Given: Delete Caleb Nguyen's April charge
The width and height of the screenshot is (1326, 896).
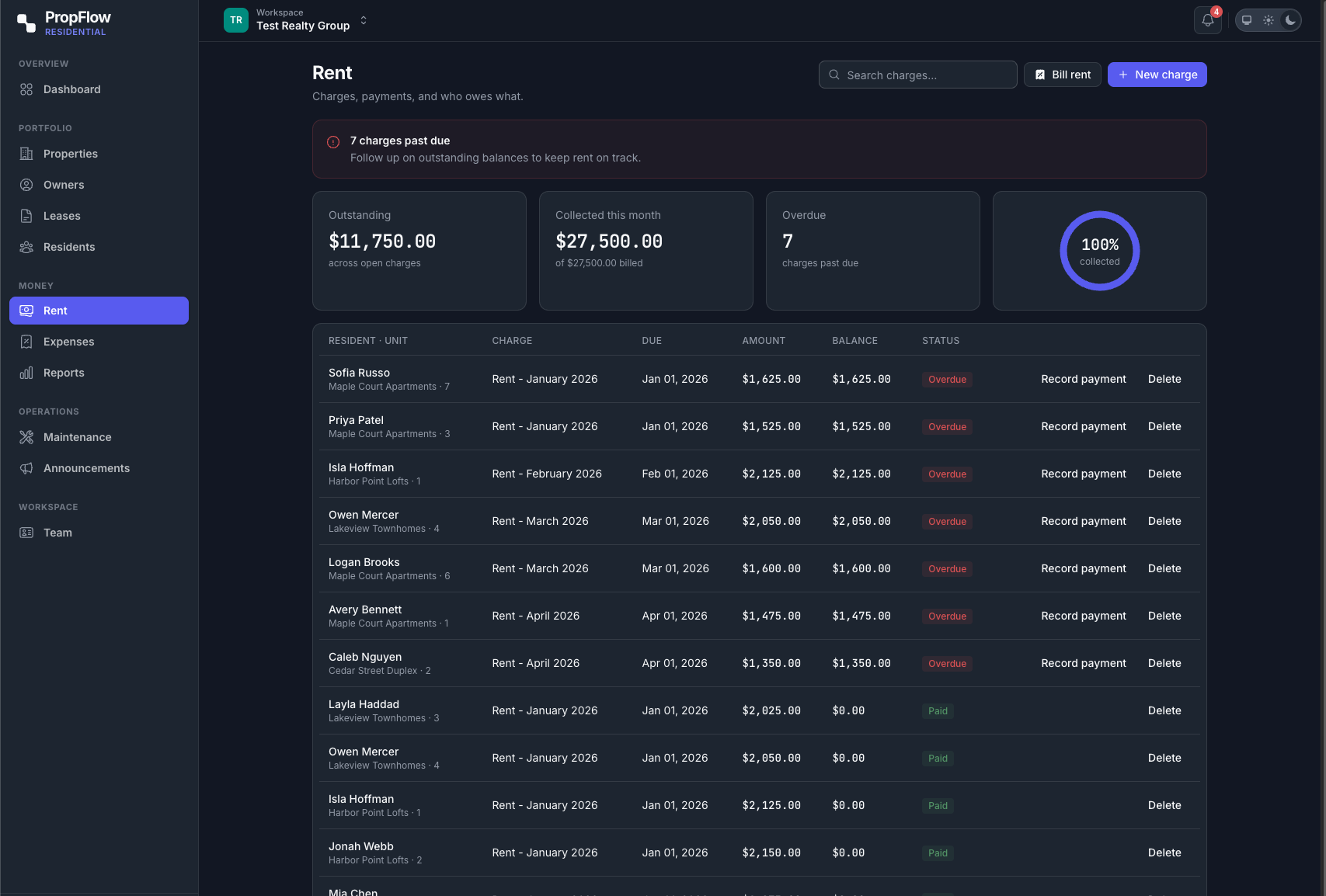Looking at the screenshot, I should pos(1164,663).
